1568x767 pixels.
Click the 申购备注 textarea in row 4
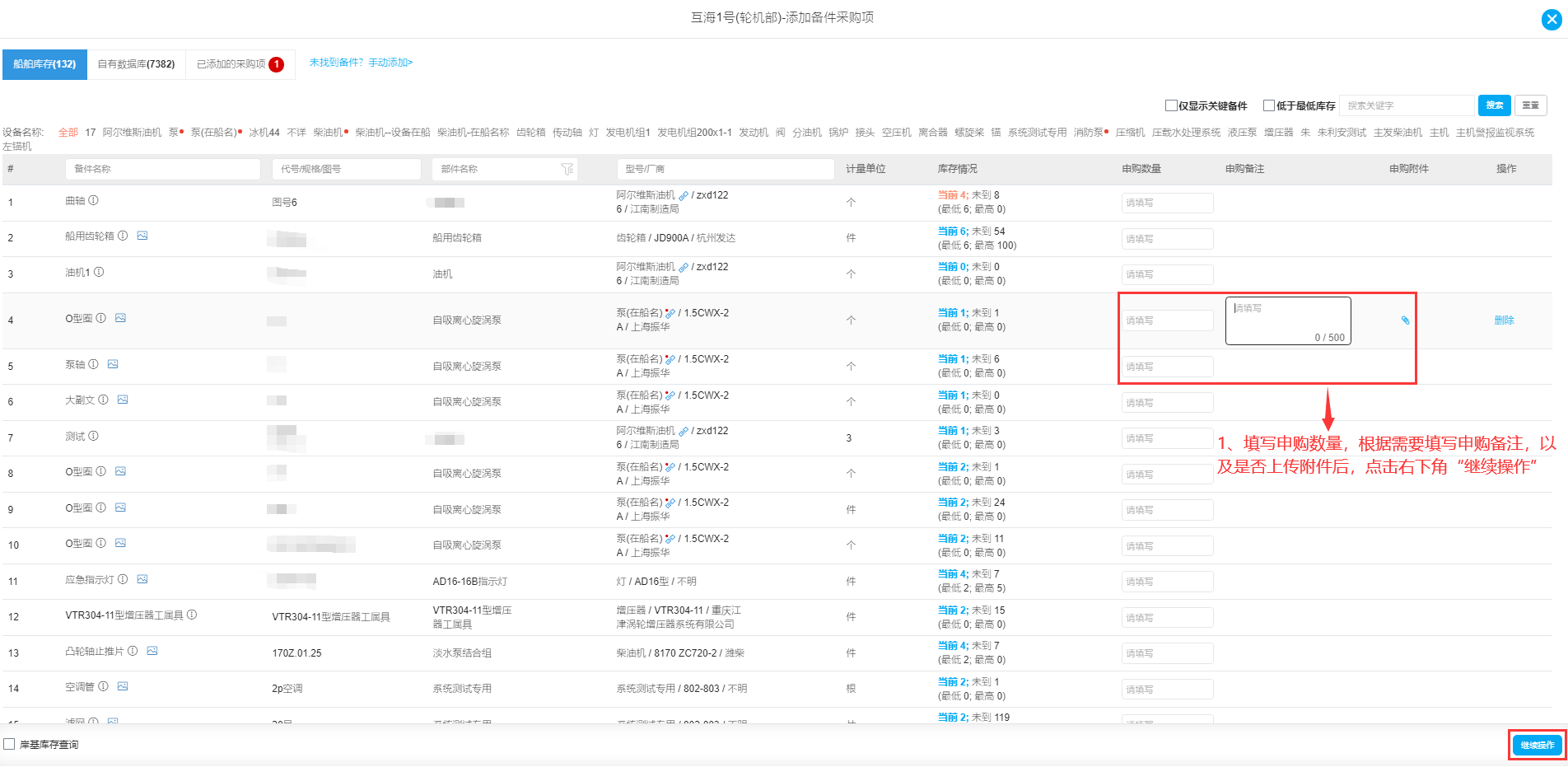coord(1288,320)
